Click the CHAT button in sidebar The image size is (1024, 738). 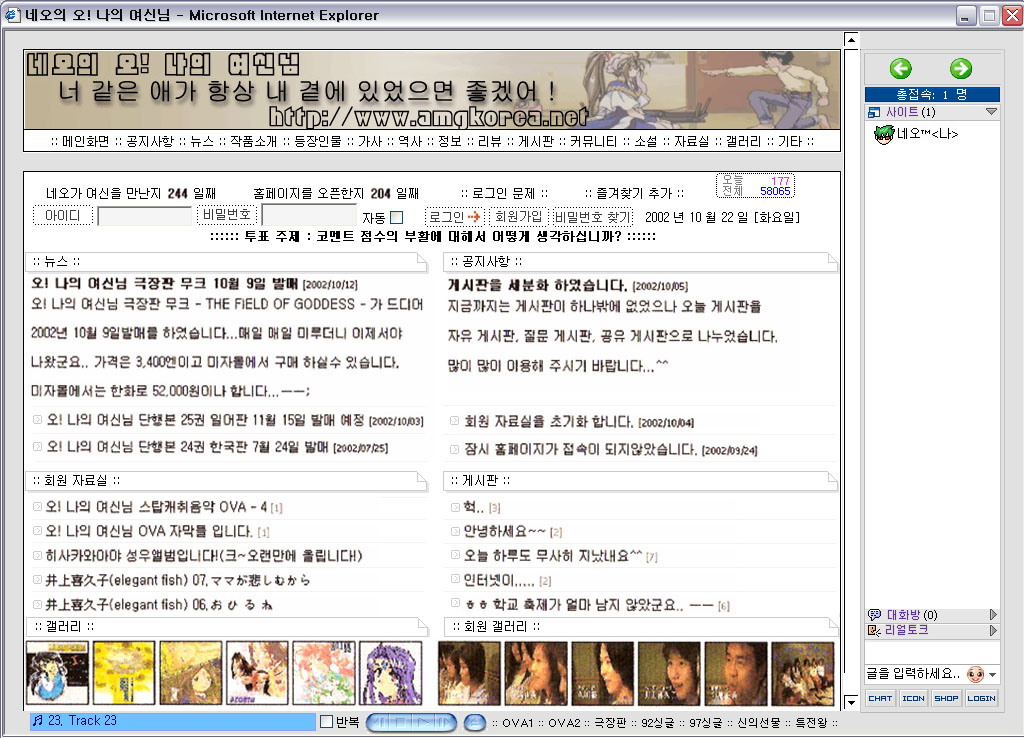click(880, 699)
